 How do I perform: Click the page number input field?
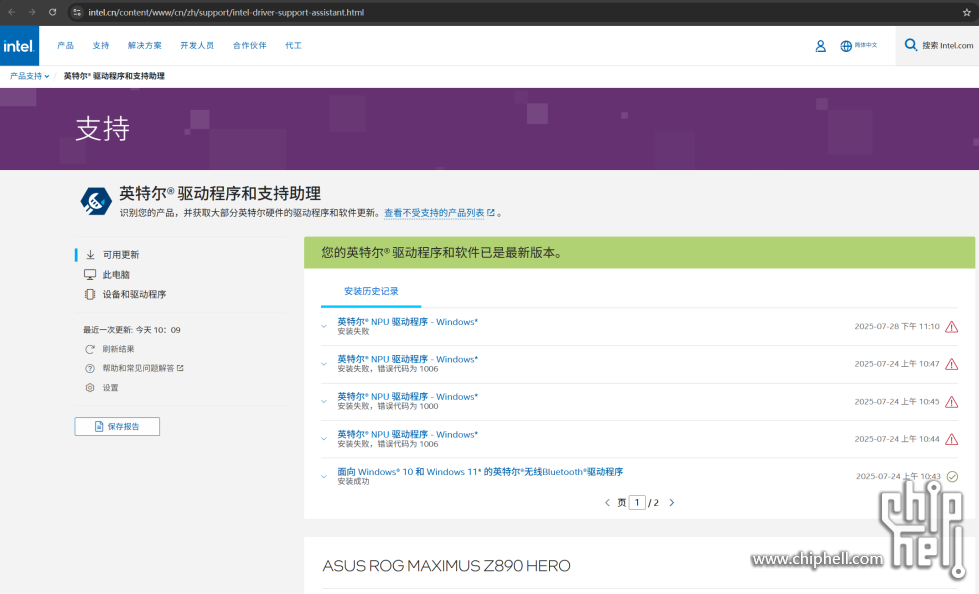pos(637,503)
